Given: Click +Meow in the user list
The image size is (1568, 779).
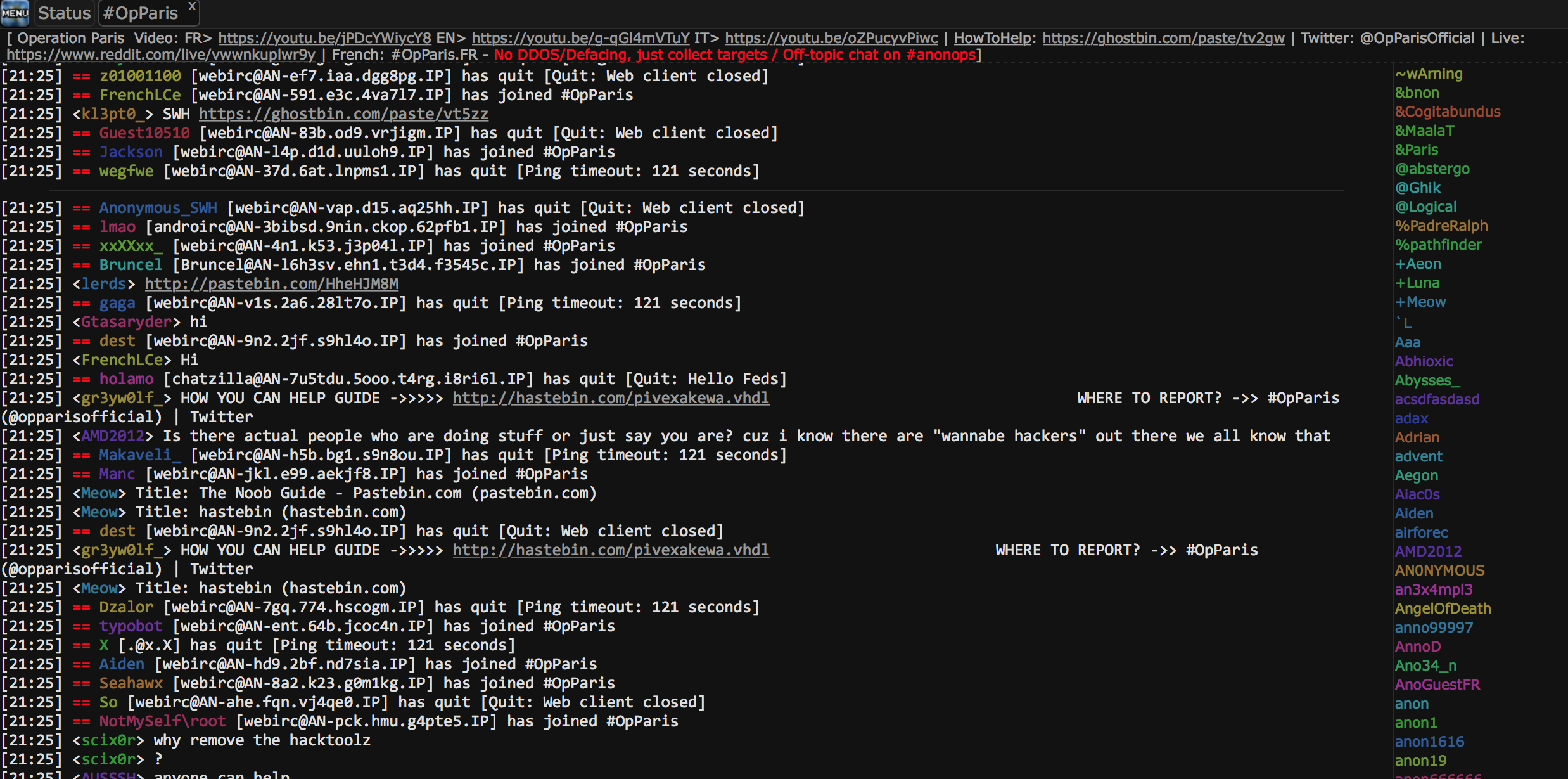Looking at the screenshot, I should [1420, 302].
